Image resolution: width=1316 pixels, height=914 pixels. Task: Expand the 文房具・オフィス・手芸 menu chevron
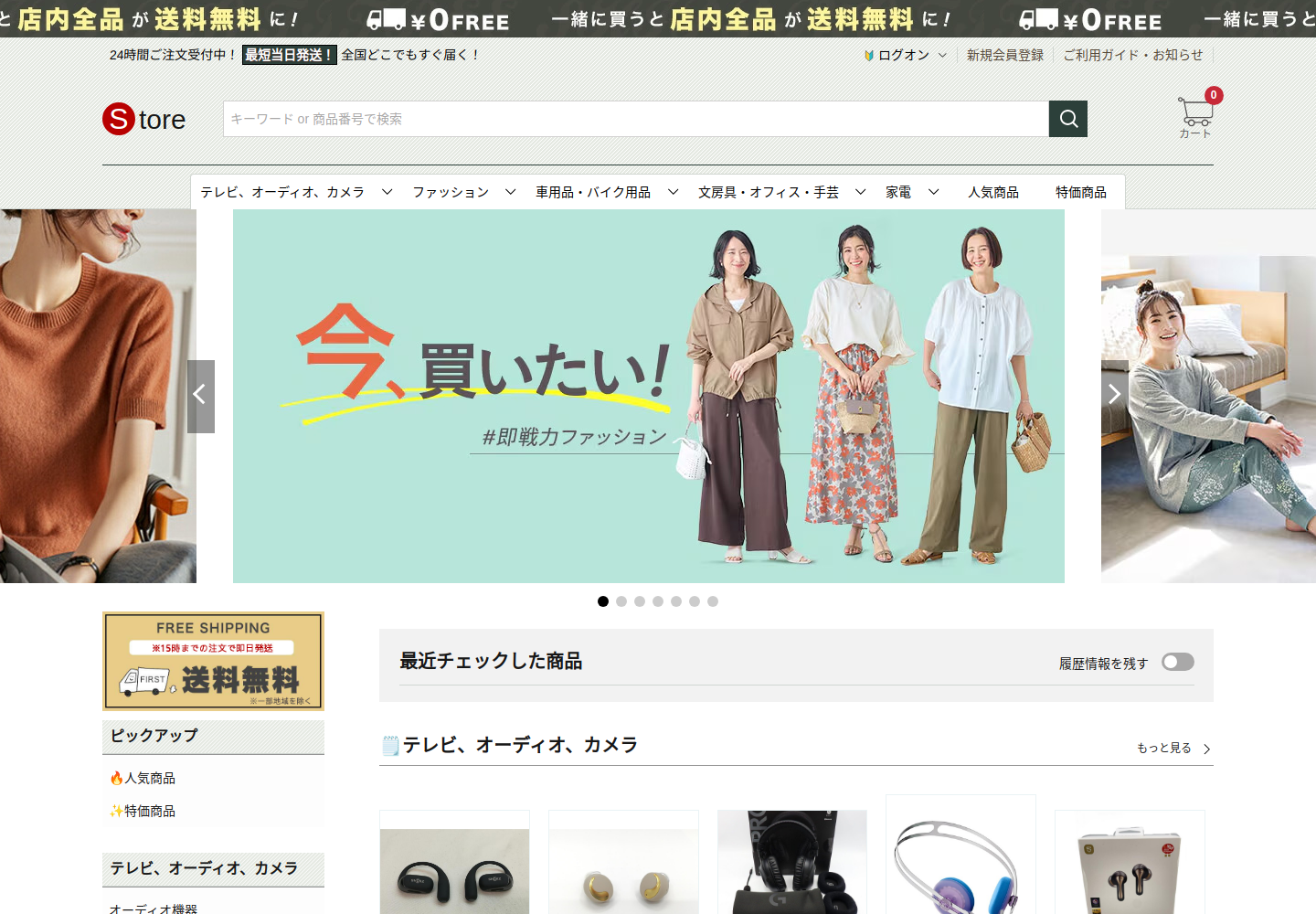click(x=861, y=192)
